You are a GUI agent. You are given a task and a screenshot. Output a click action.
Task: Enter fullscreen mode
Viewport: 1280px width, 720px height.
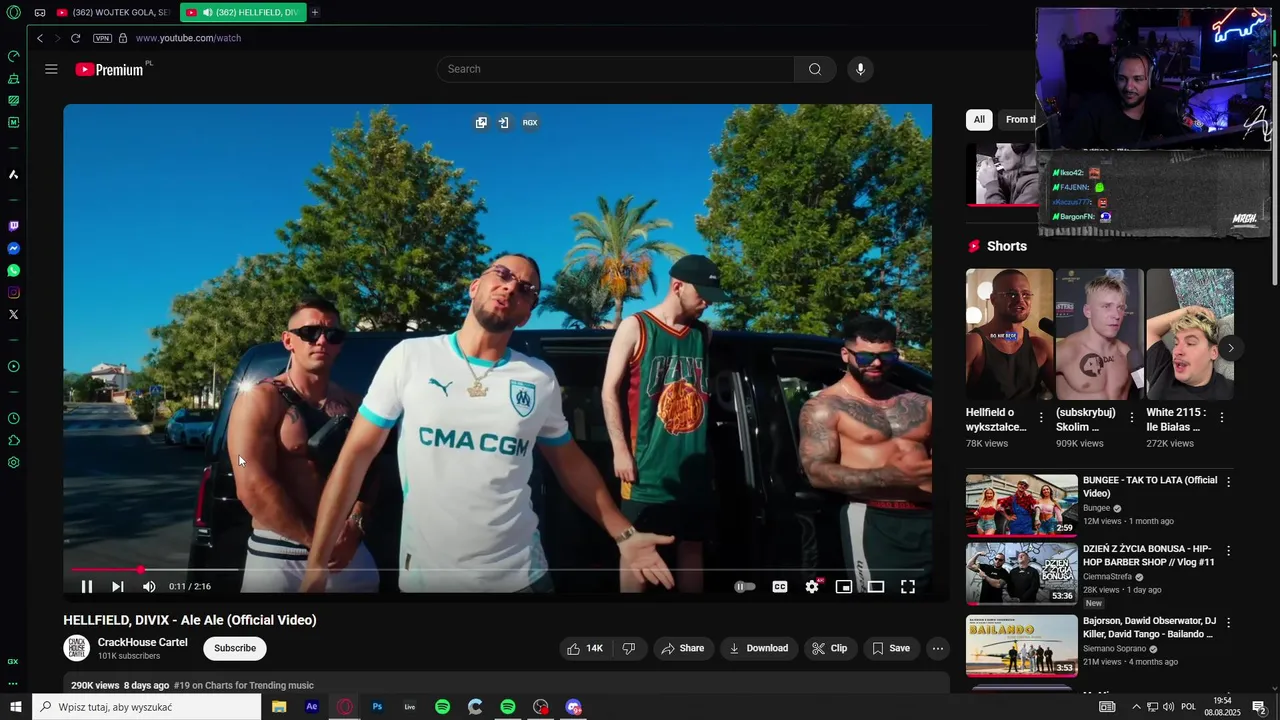(908, 587)
